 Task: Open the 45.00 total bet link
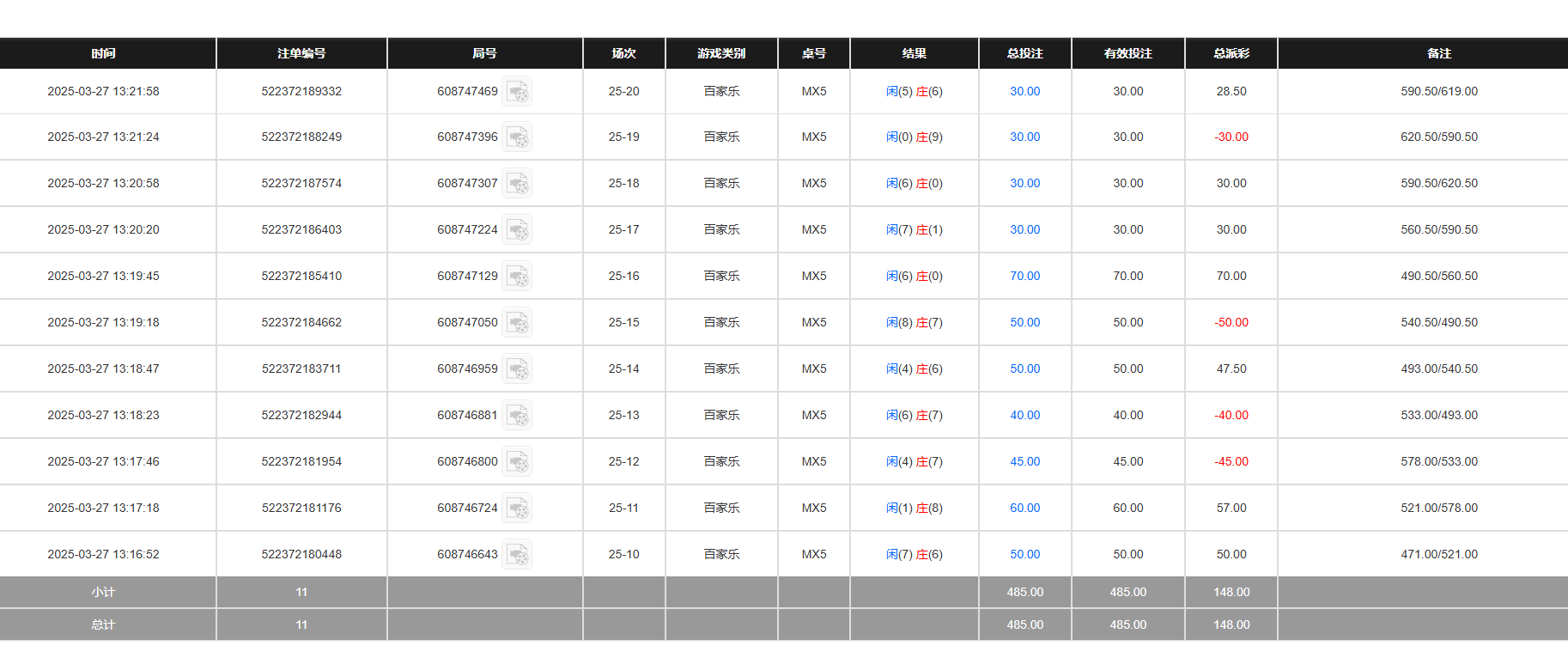[x=1024, y=462]
